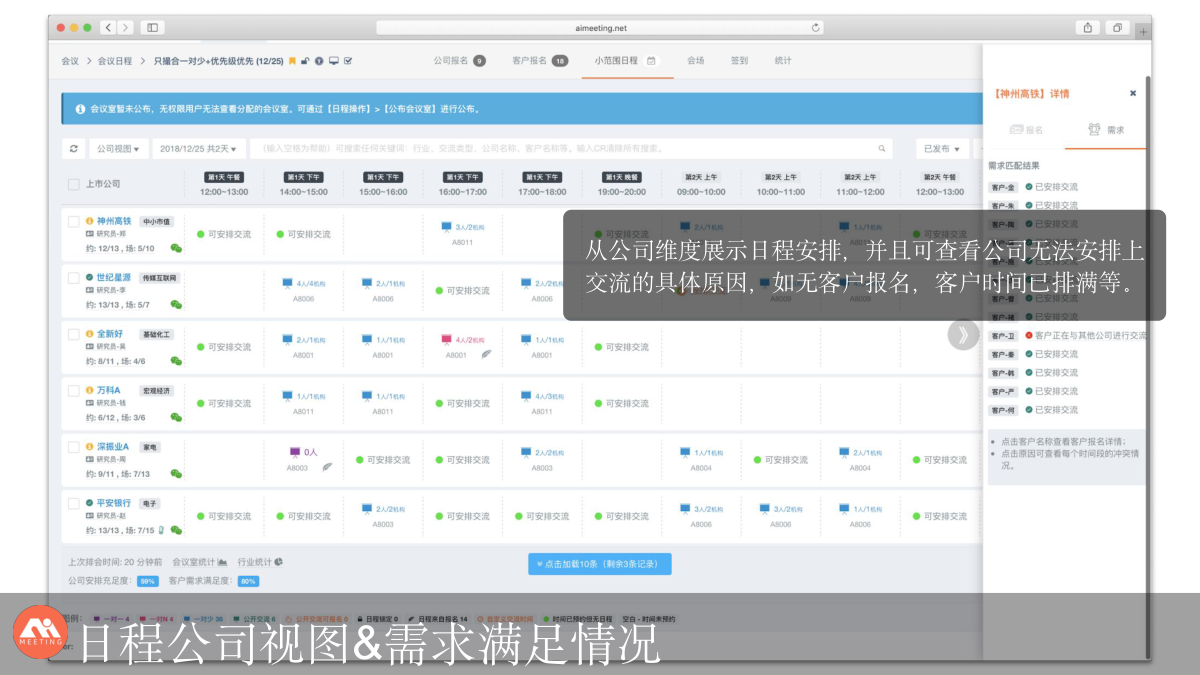Click 点击加载10条 load more button

pyautogui.click(x=599, y=564)
